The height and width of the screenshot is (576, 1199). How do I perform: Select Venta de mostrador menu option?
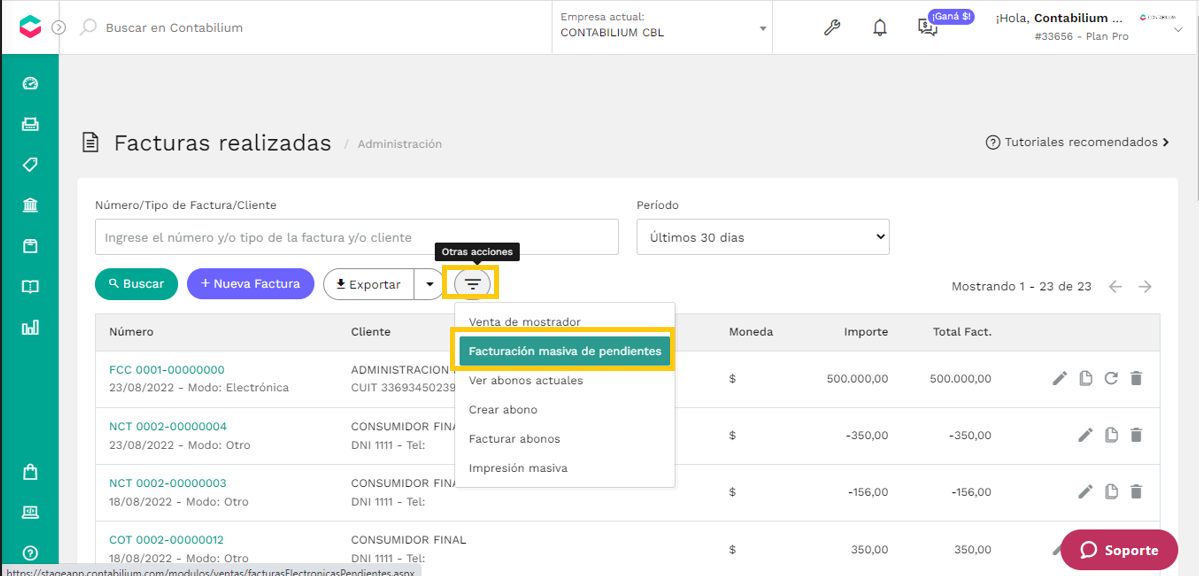tap(565, 322)
